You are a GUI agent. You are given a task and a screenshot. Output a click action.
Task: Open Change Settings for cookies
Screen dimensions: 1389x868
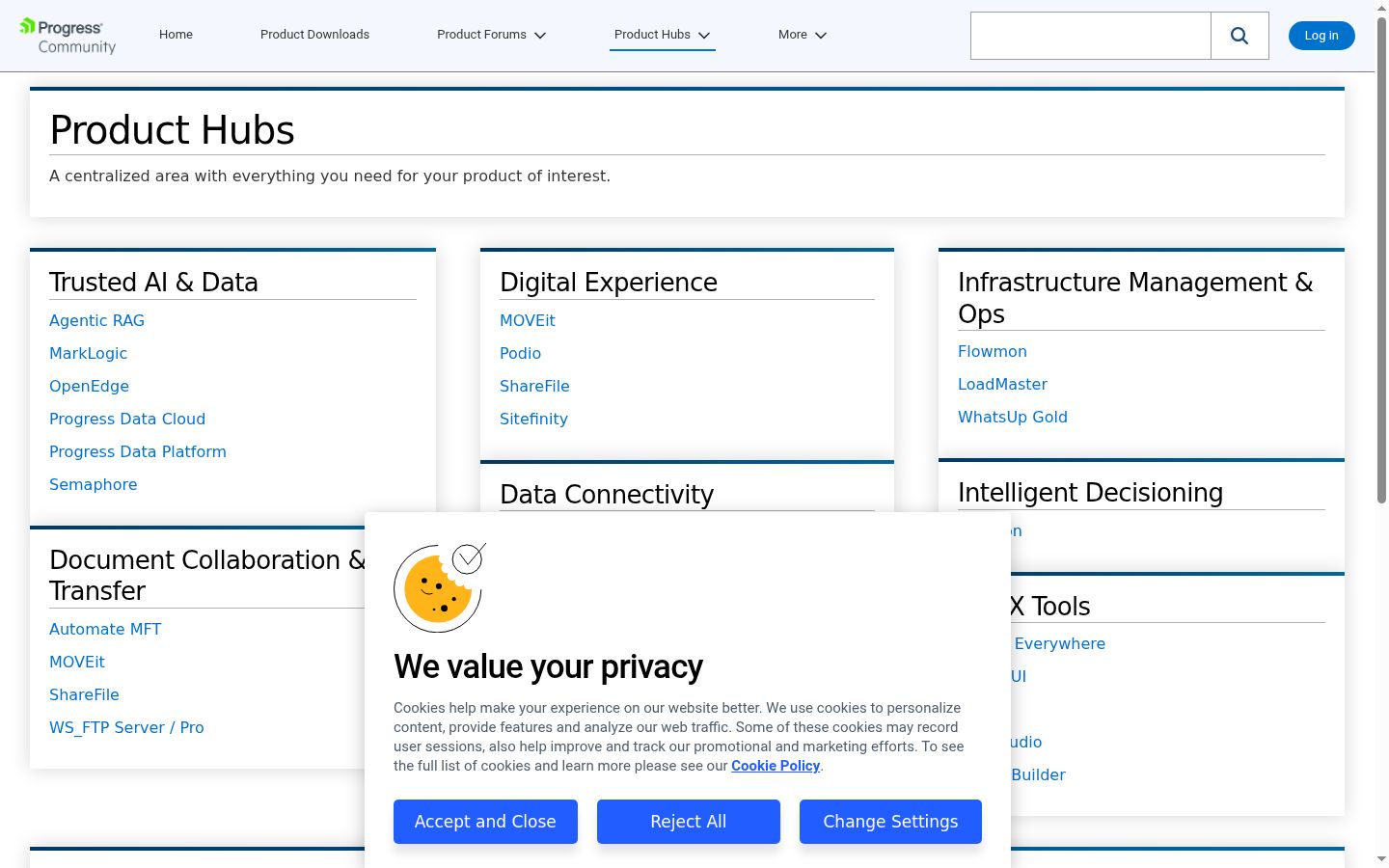[x=890, y=822]
